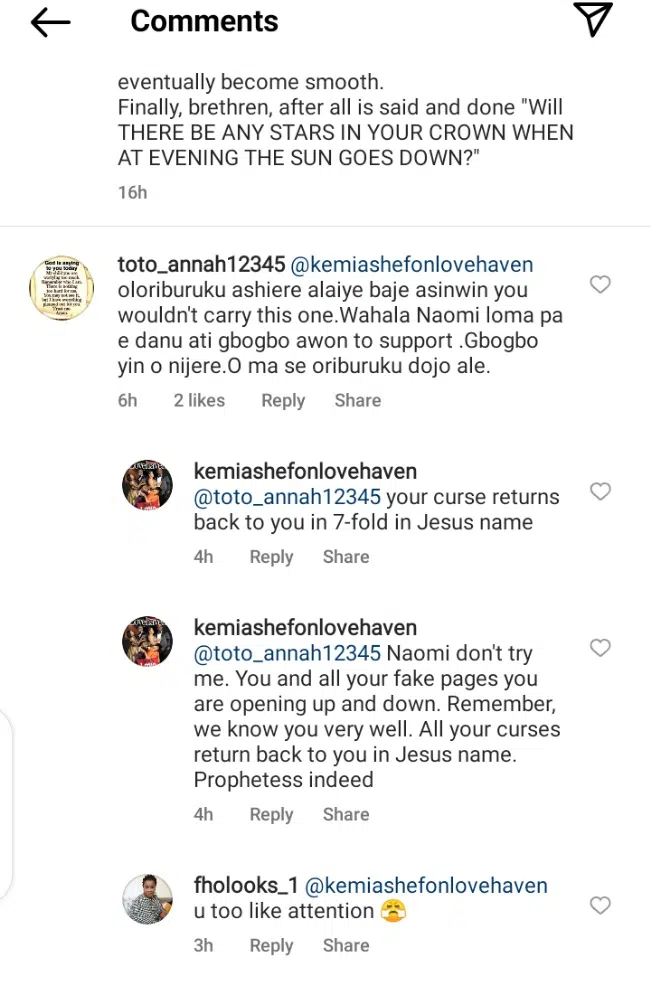651x987 pixels.
Task: Like toto_annah12345's comment with the heart
Action: coord(600,285)
